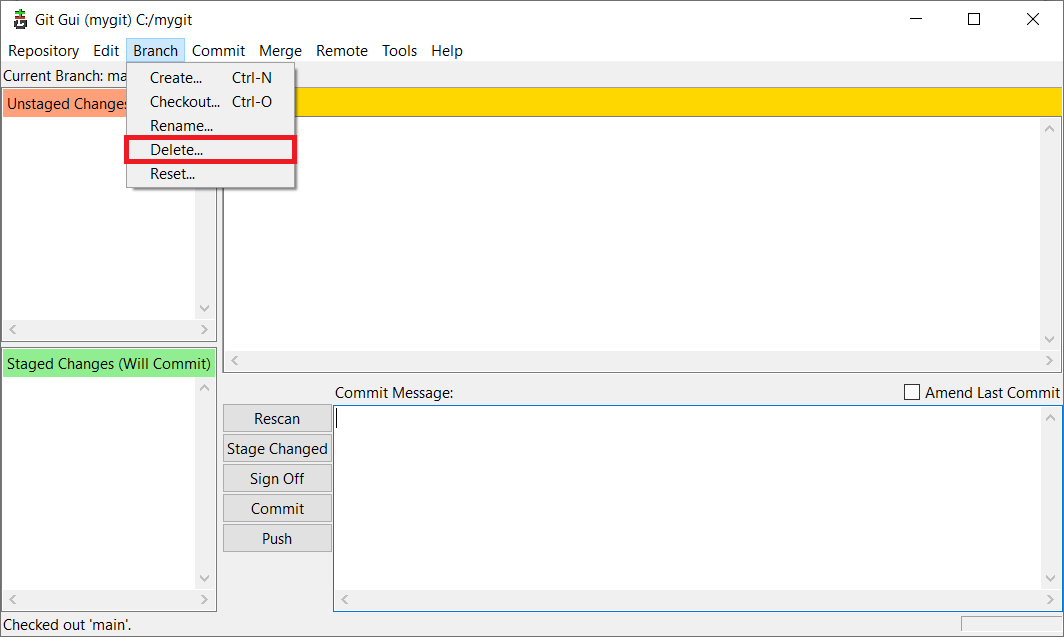Click the Push button
The width and height of the screenshot is (1064, 637).
click(277, 539)
